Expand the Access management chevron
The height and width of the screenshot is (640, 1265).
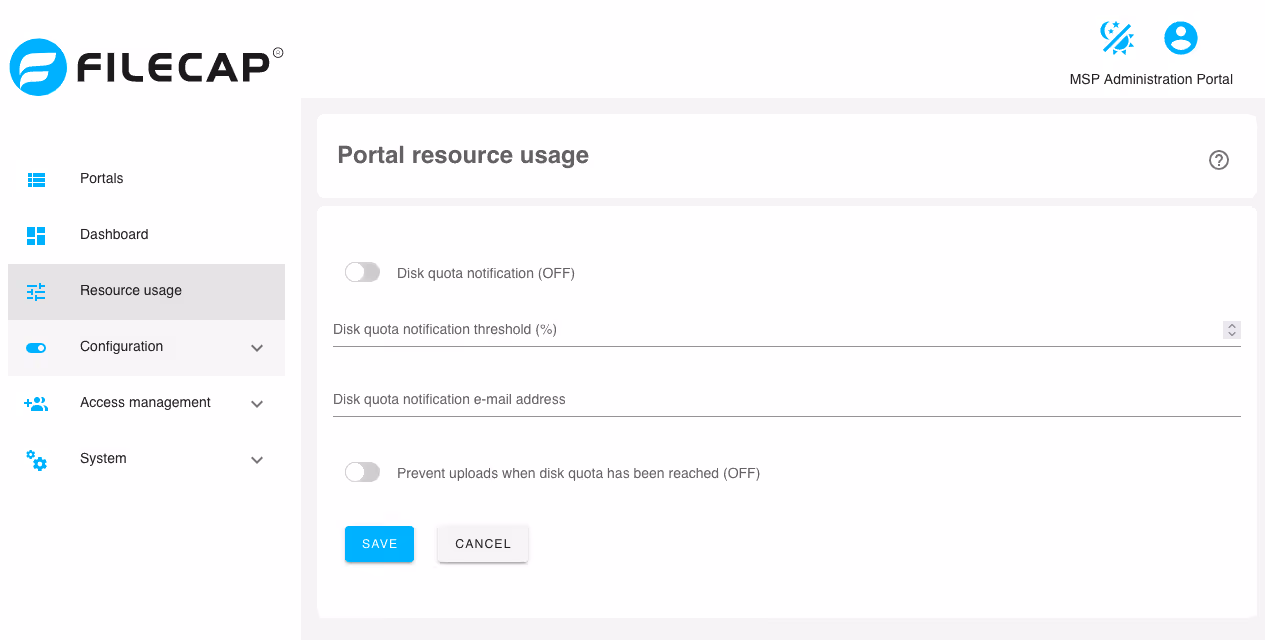click(257, 404)
